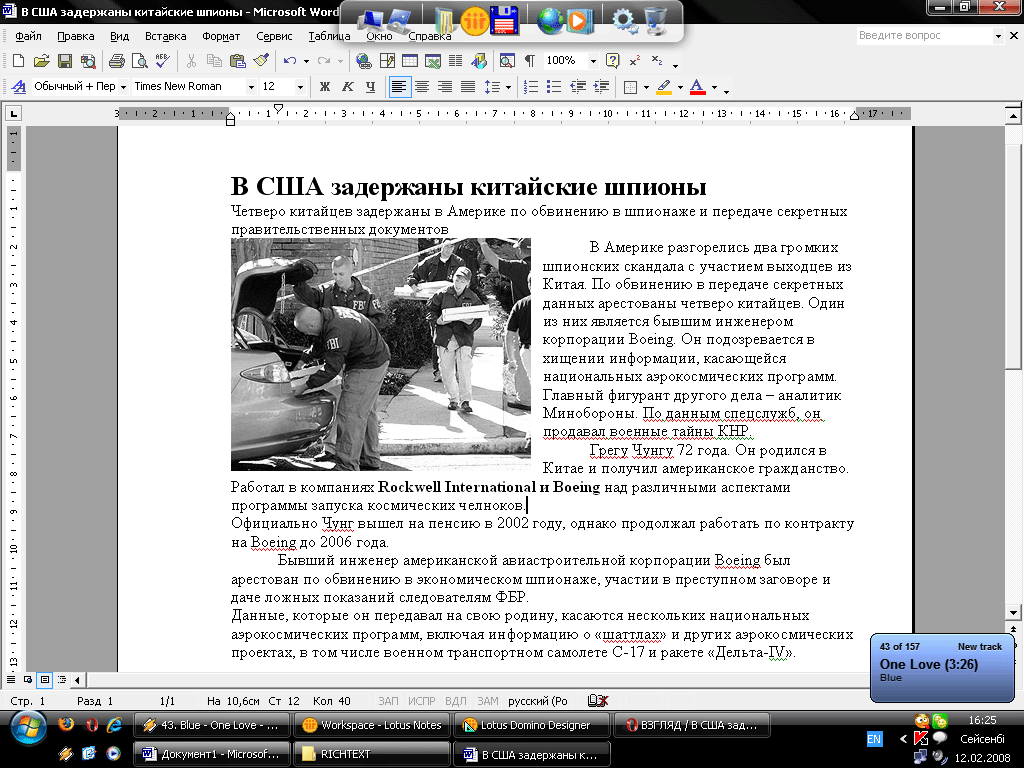This screenshot has width=1024, height=768.
Task: Click the Save icon in toolbar
Action: [64, 61]
